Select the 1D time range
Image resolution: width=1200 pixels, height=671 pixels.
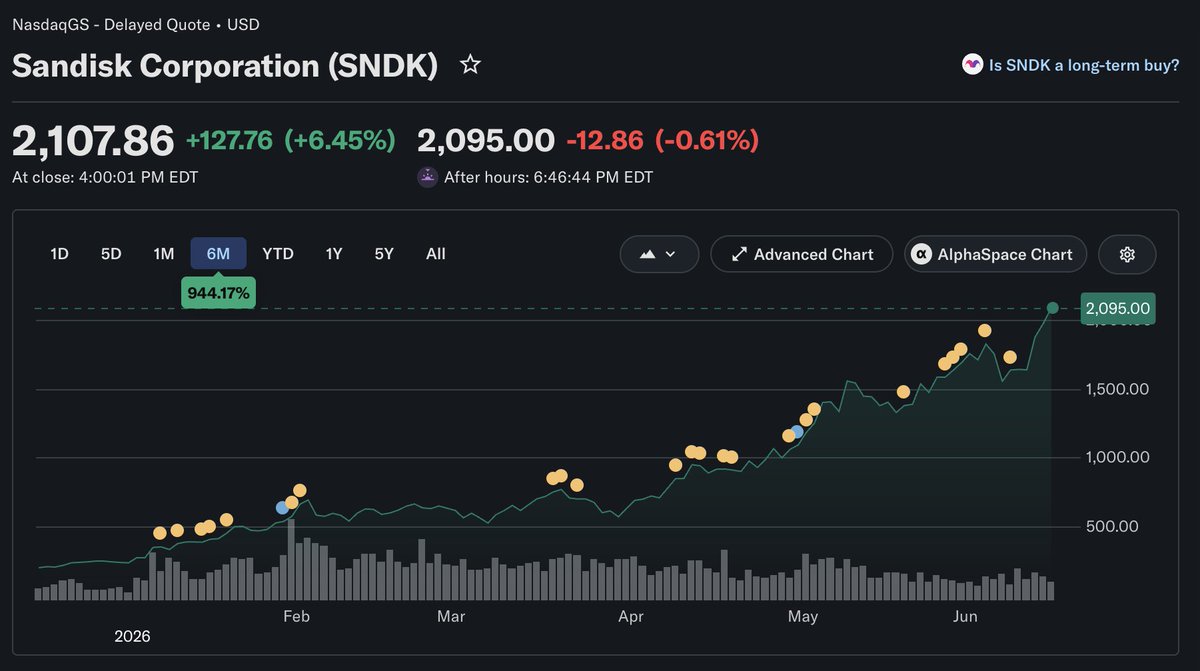pyautogui.click(x=60, y=254)
